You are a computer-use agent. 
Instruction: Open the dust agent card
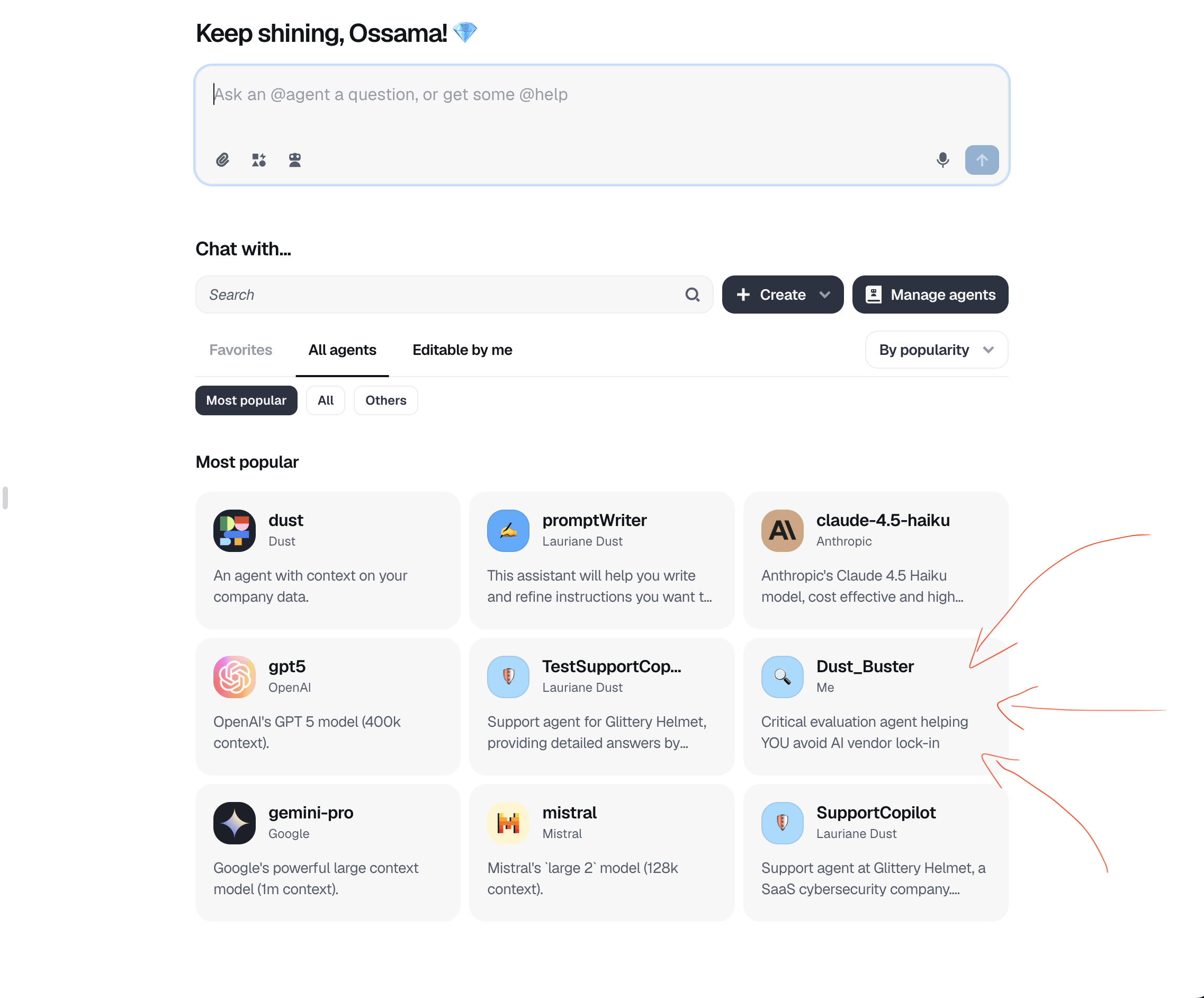point(327,559)
